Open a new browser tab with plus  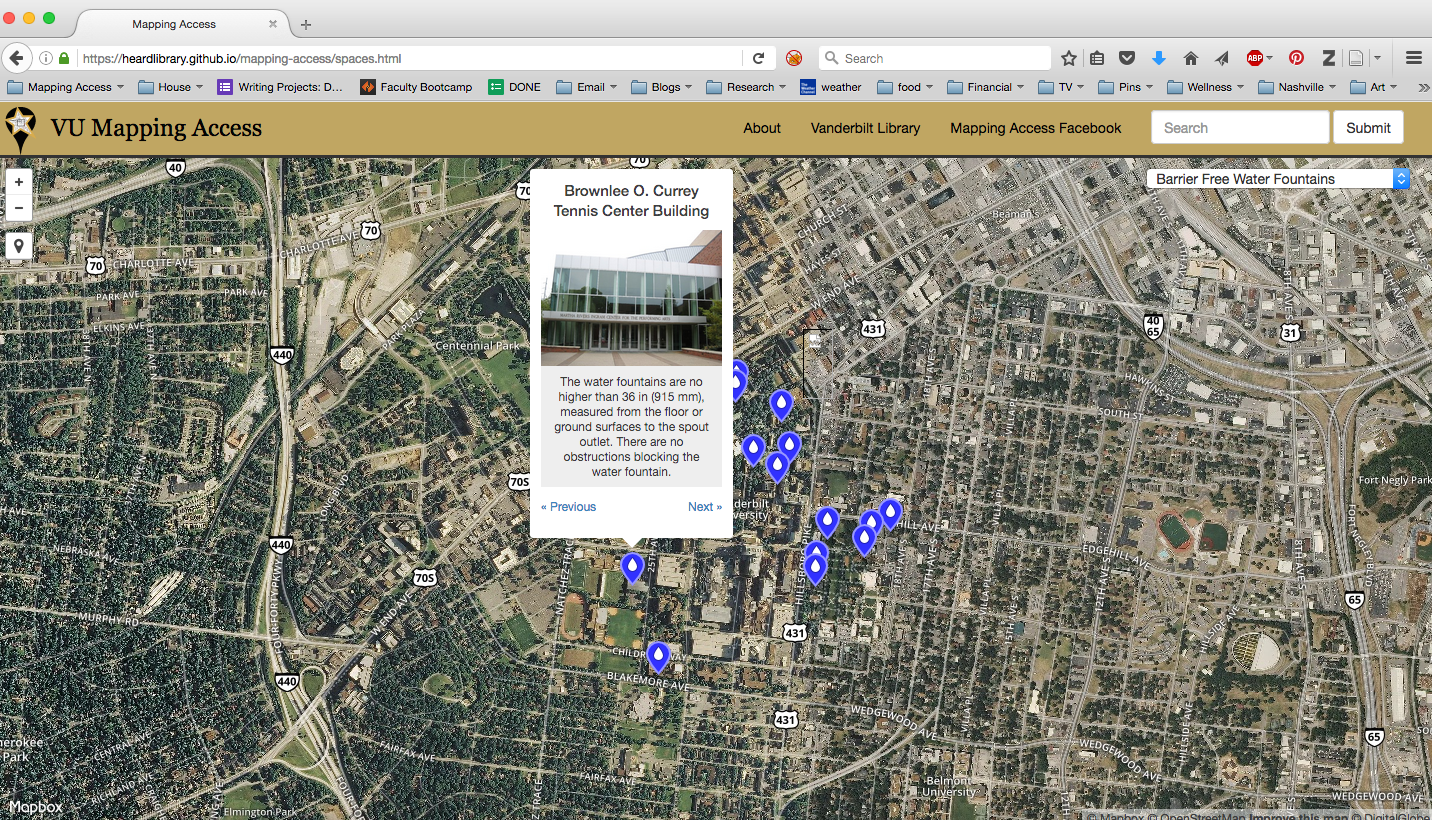pyautogui.click(x=306, y=24)
